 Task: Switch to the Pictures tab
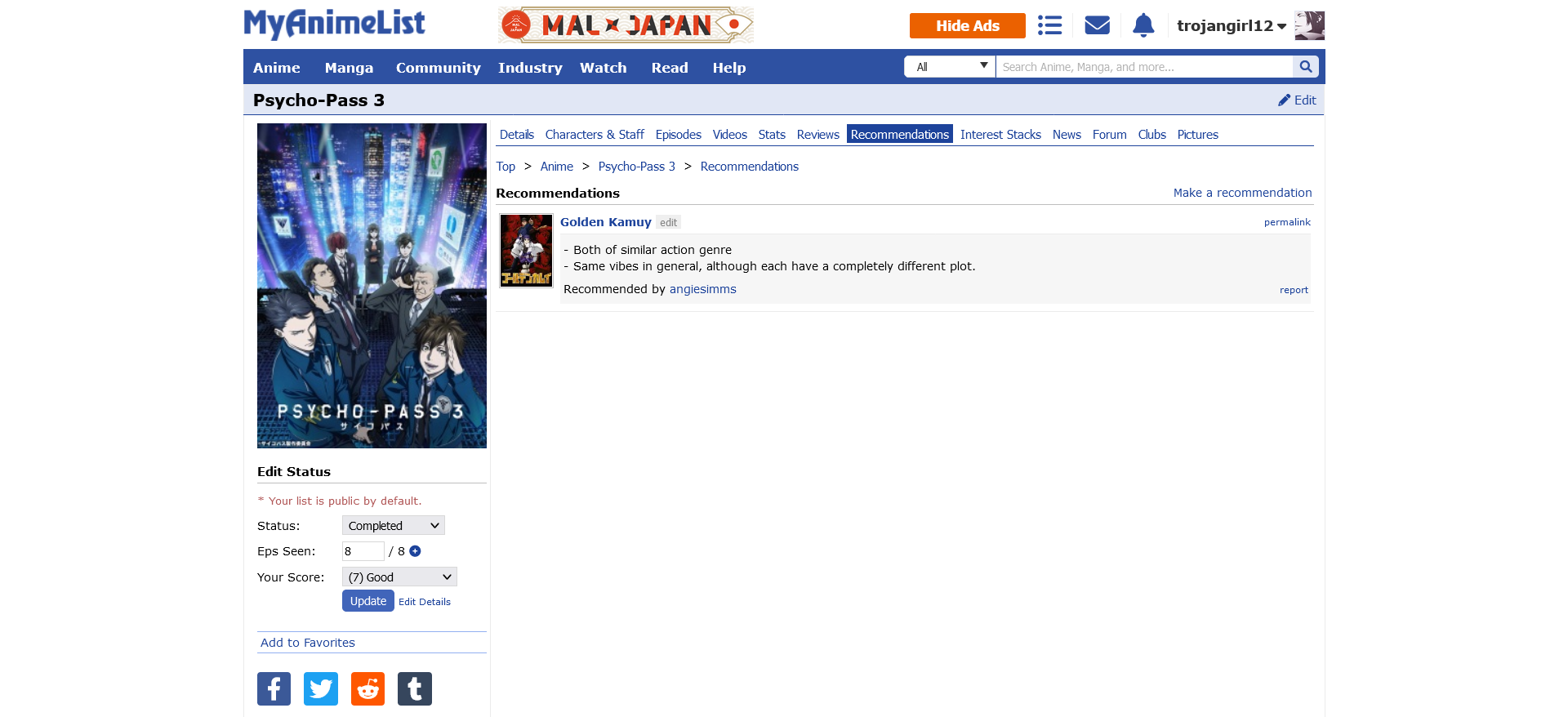coord(1198,135)
